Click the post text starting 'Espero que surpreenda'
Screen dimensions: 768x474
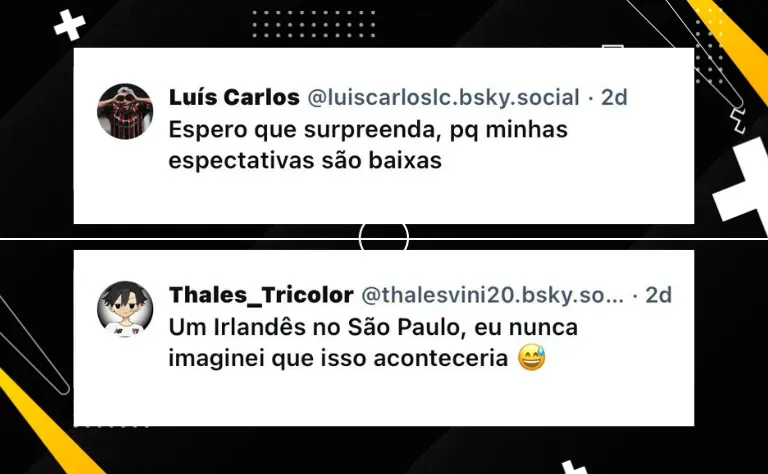coord(368,145)
